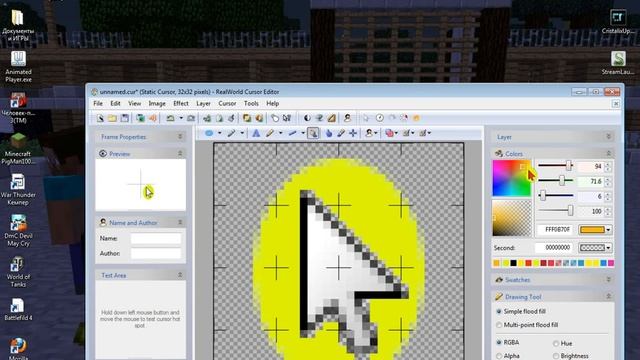Select the RGBA radio button
The height and width of the screenshot is (360, 640).
[x=499, y=342]
